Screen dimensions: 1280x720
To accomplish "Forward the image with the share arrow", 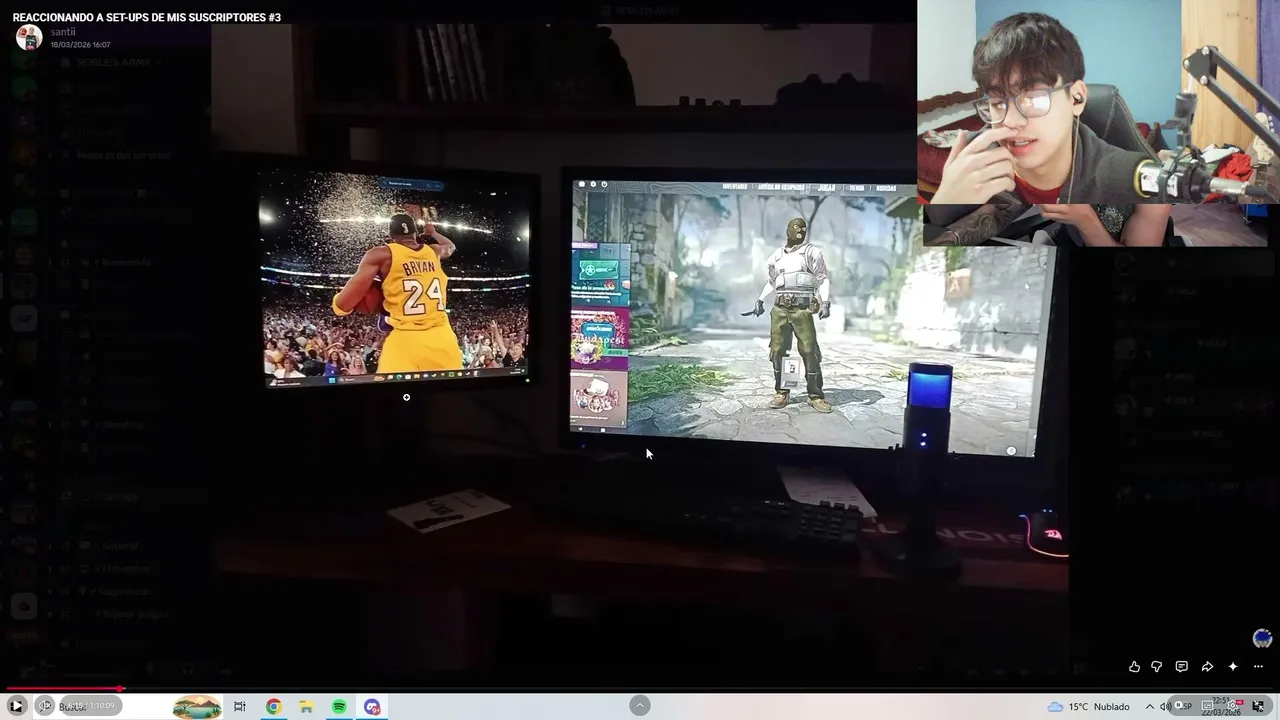I will point(1207,667).
